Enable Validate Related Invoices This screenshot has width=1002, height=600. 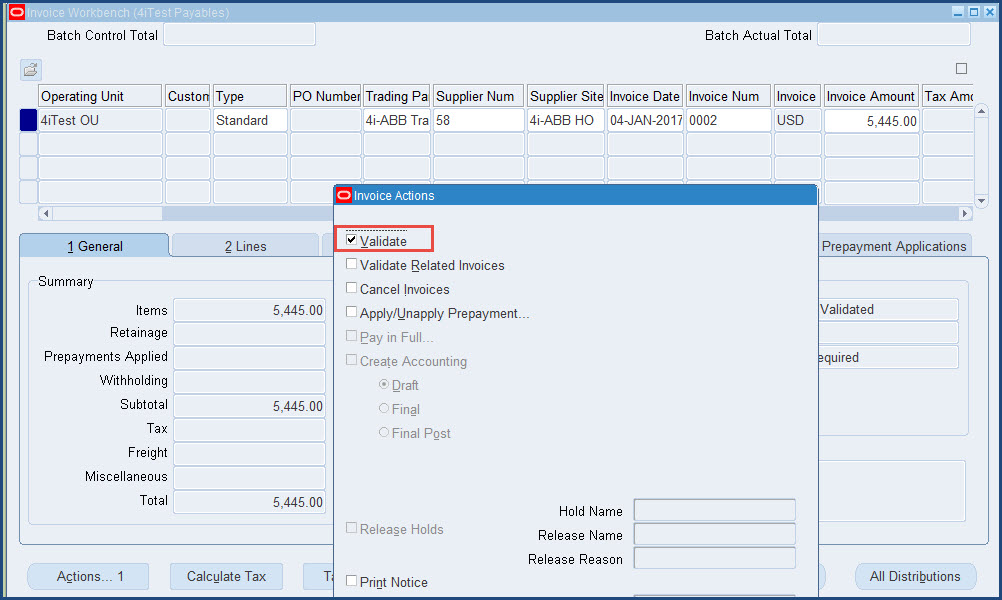[351, 266]
